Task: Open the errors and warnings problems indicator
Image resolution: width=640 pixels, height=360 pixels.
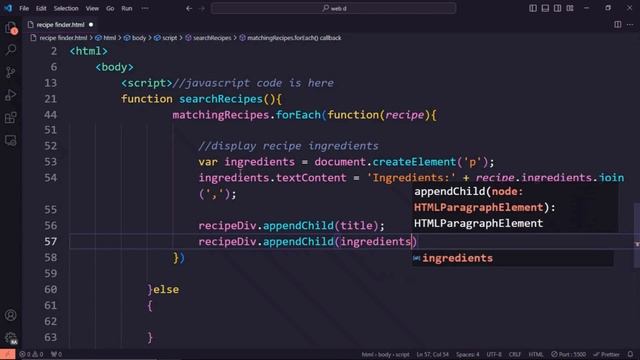Action: coord(31,354)
